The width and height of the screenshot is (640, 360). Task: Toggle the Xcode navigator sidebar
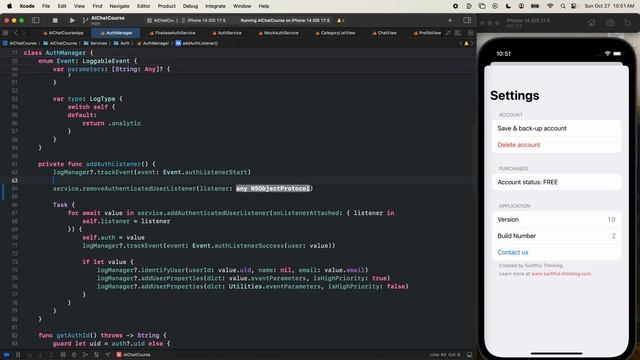[x=36, y=20]
